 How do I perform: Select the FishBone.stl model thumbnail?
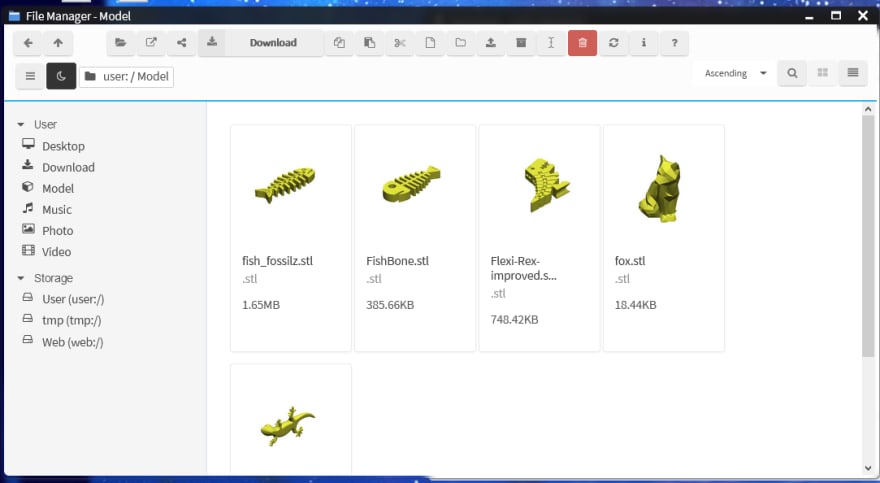pos(411,184)
